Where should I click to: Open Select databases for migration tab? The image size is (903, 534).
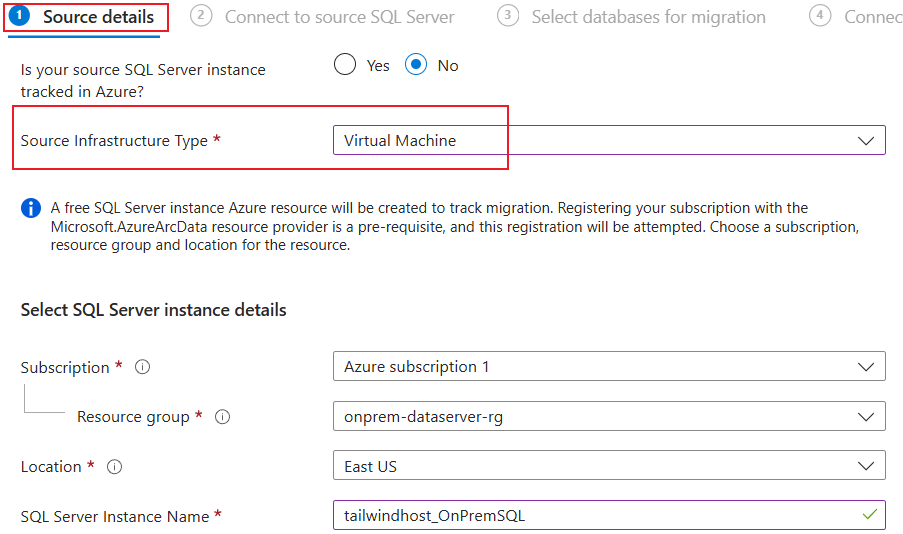(648, 17)
